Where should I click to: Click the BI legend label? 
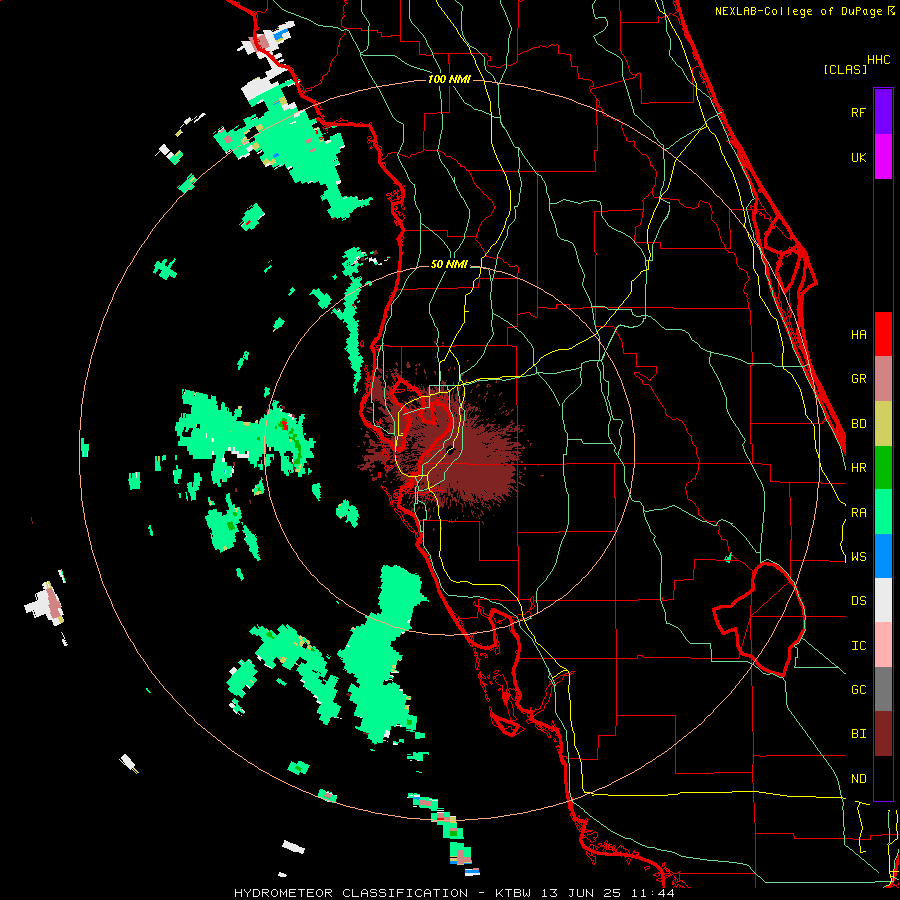point(858,734)
